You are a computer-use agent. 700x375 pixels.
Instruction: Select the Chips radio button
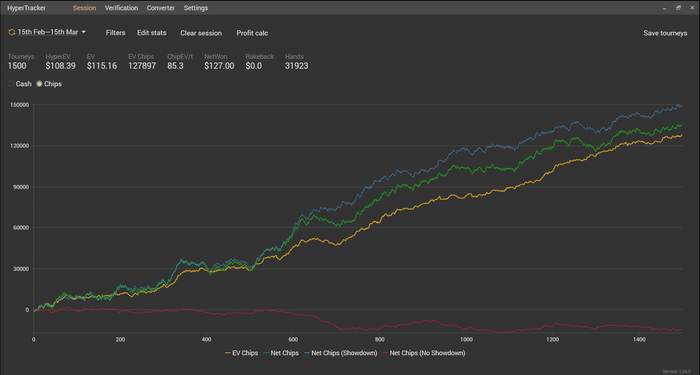tap(39, 84)
